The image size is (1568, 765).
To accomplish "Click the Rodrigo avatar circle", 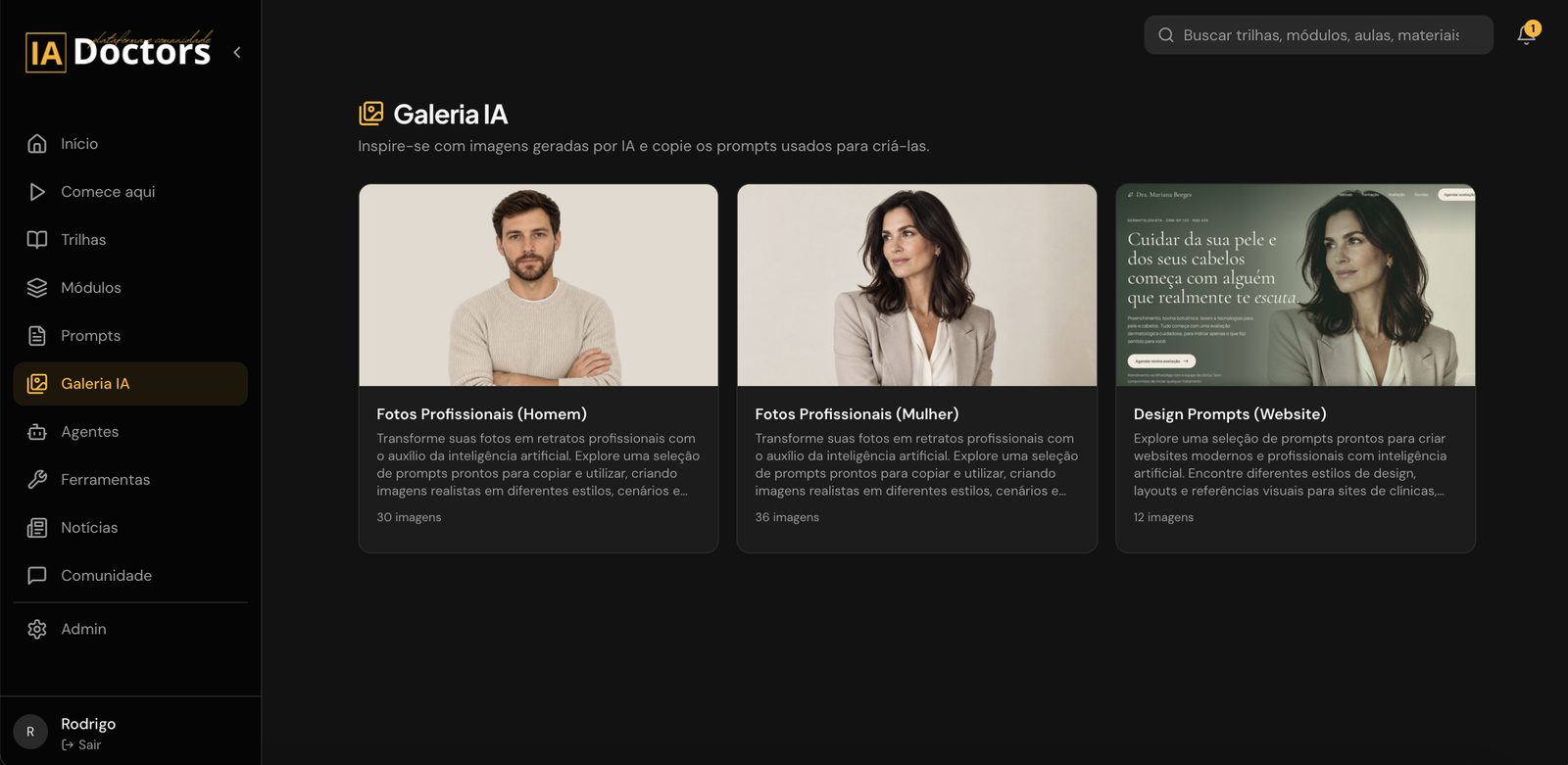I will tap(30, 732).
